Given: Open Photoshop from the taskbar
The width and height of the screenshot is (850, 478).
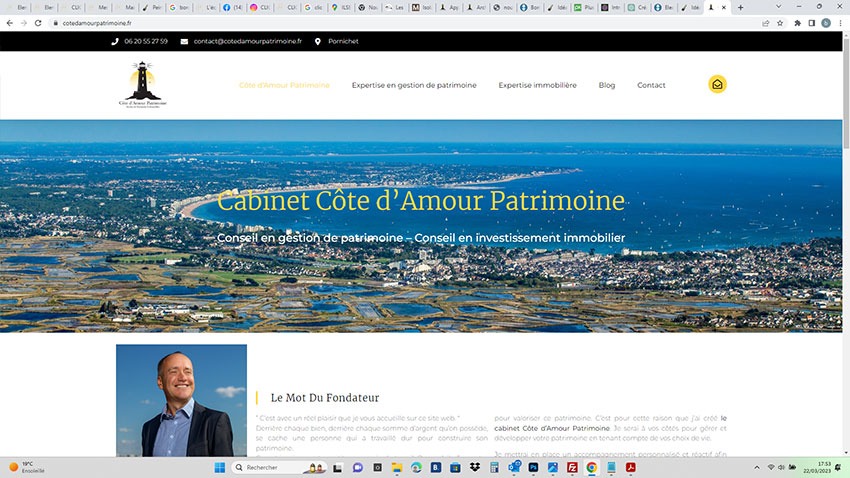Looking at the screenshot, I should (533, 468).
